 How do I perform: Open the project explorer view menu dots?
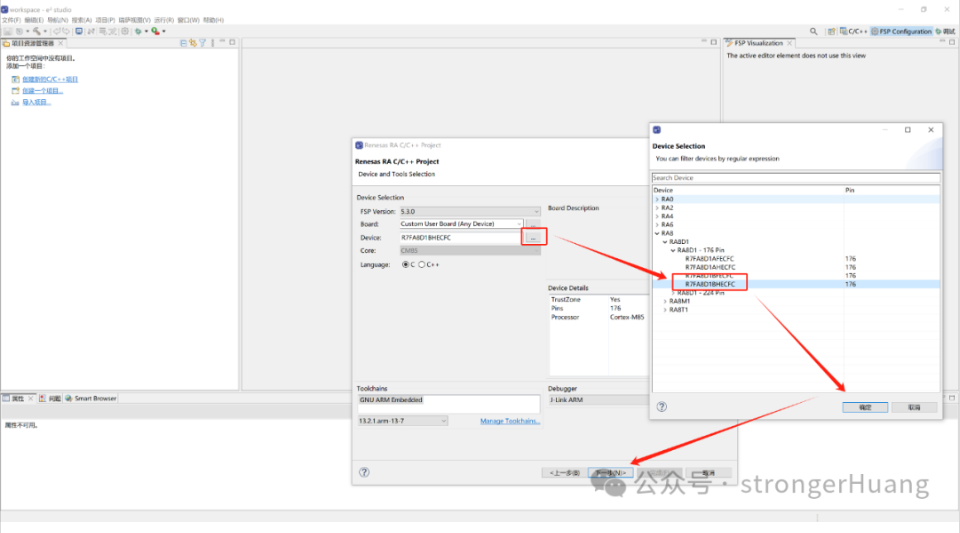click(x=212, y=43)
